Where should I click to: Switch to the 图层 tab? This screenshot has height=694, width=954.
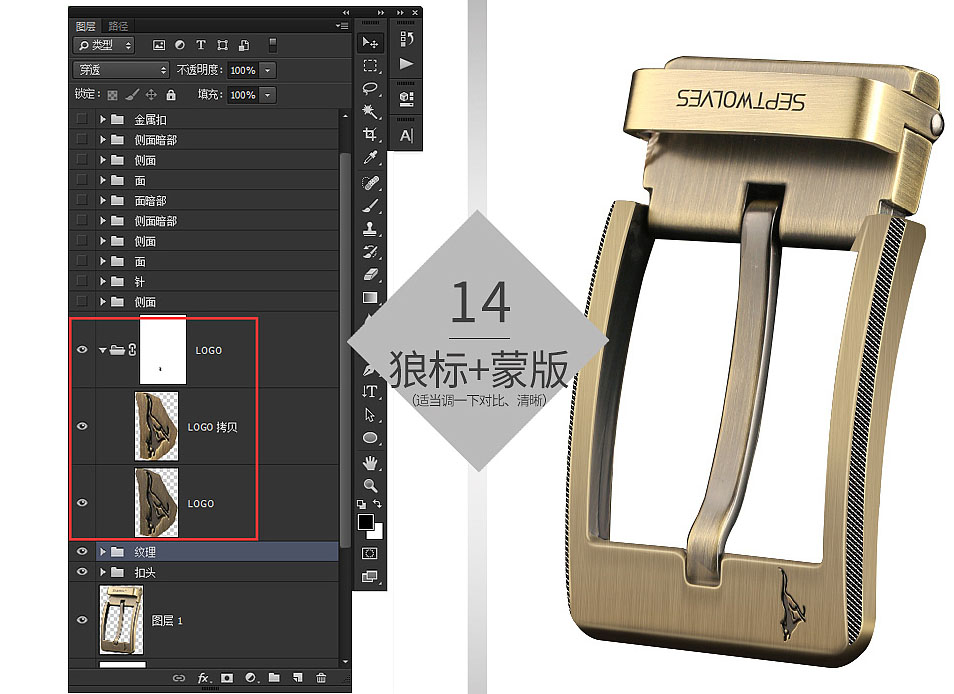click(x=86, y=26)
